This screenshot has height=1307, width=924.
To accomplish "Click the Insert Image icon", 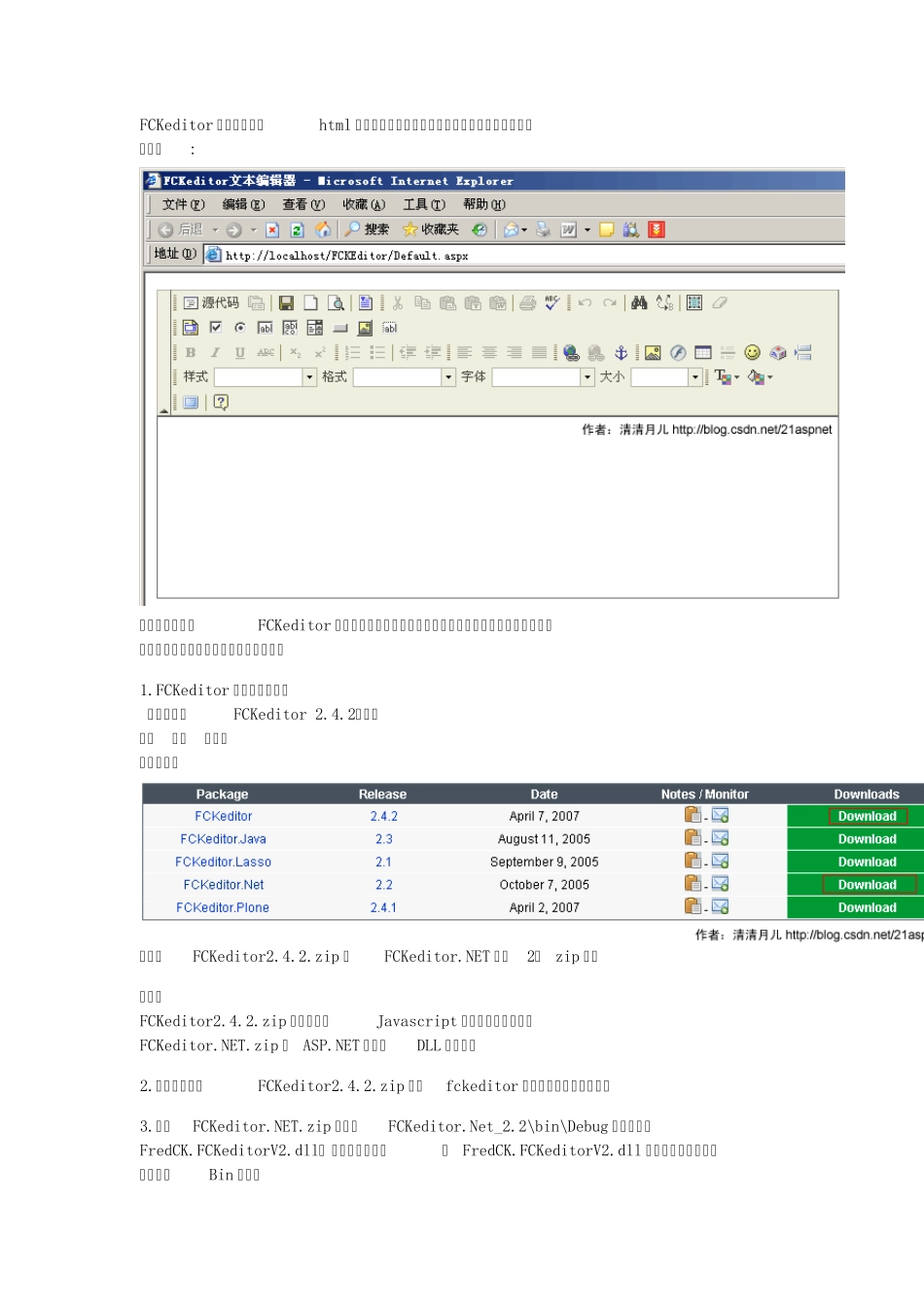I will [x=653, y=353].
